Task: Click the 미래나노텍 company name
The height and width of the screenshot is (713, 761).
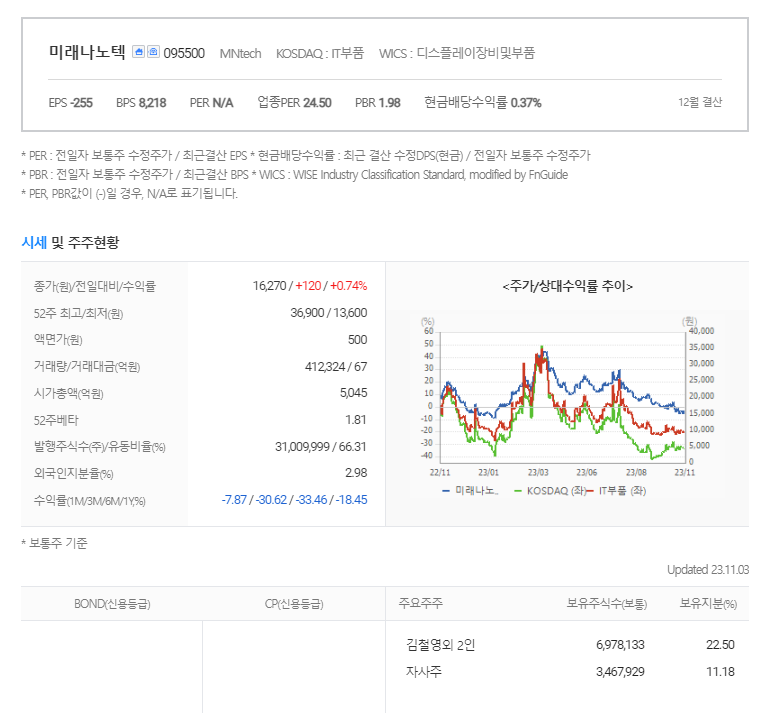Action: coord(87,52)
